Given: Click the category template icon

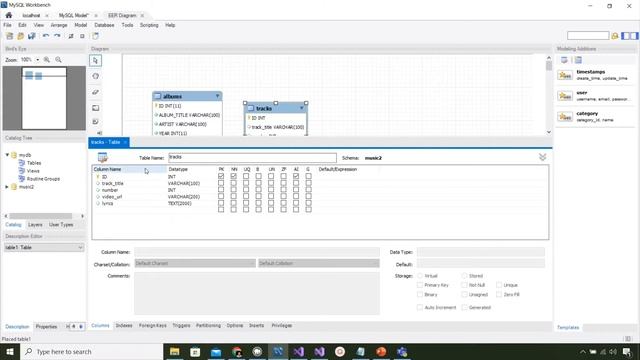Looking at the screenshot, I should pos(565,117).
